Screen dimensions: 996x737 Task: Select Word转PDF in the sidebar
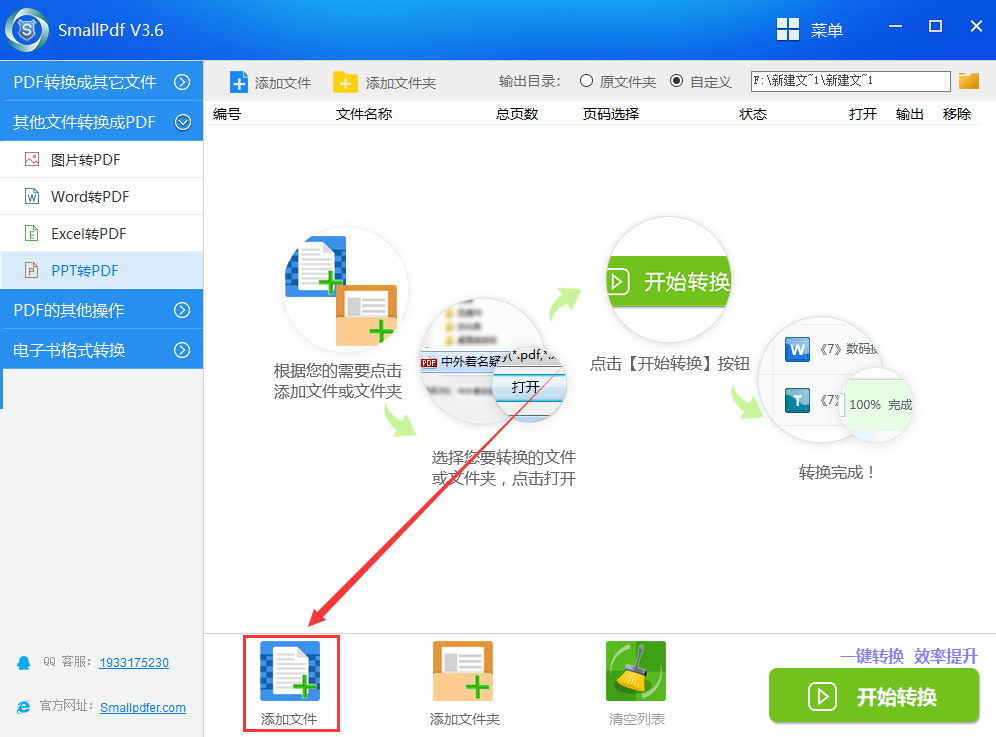point(102,196)
